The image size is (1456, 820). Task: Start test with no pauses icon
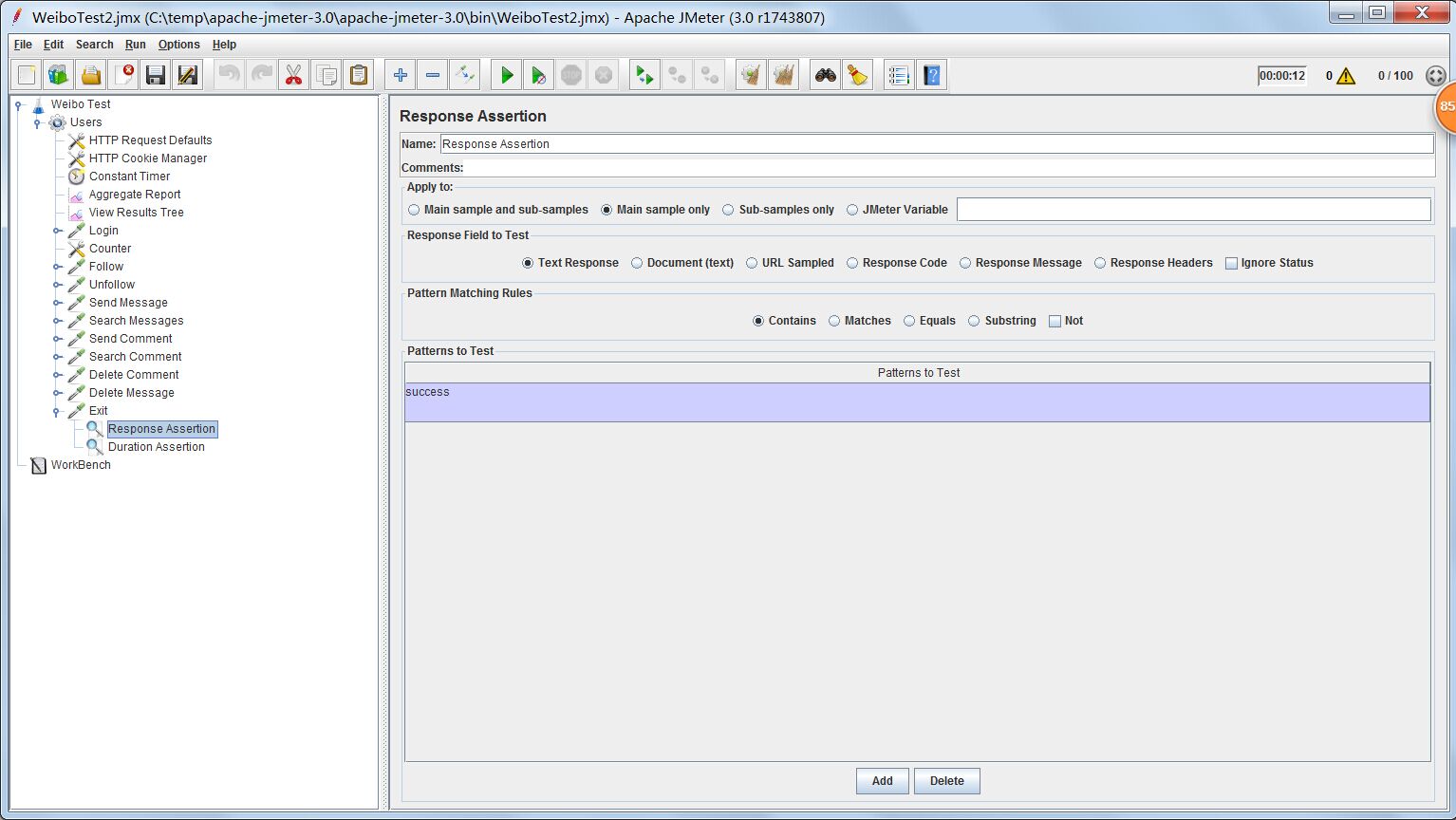539,75
